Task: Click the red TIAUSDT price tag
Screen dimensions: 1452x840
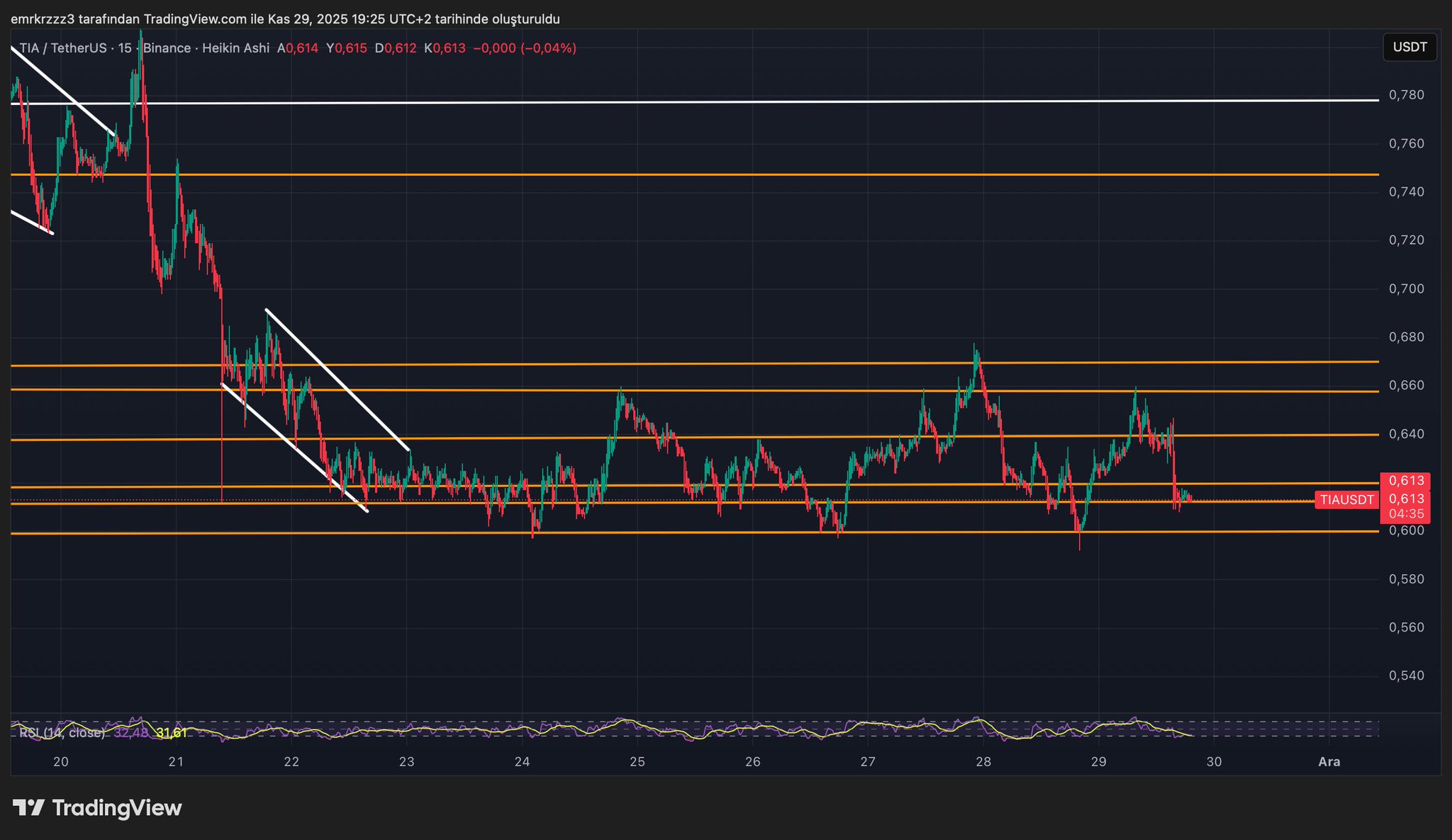Action: 1346,500
